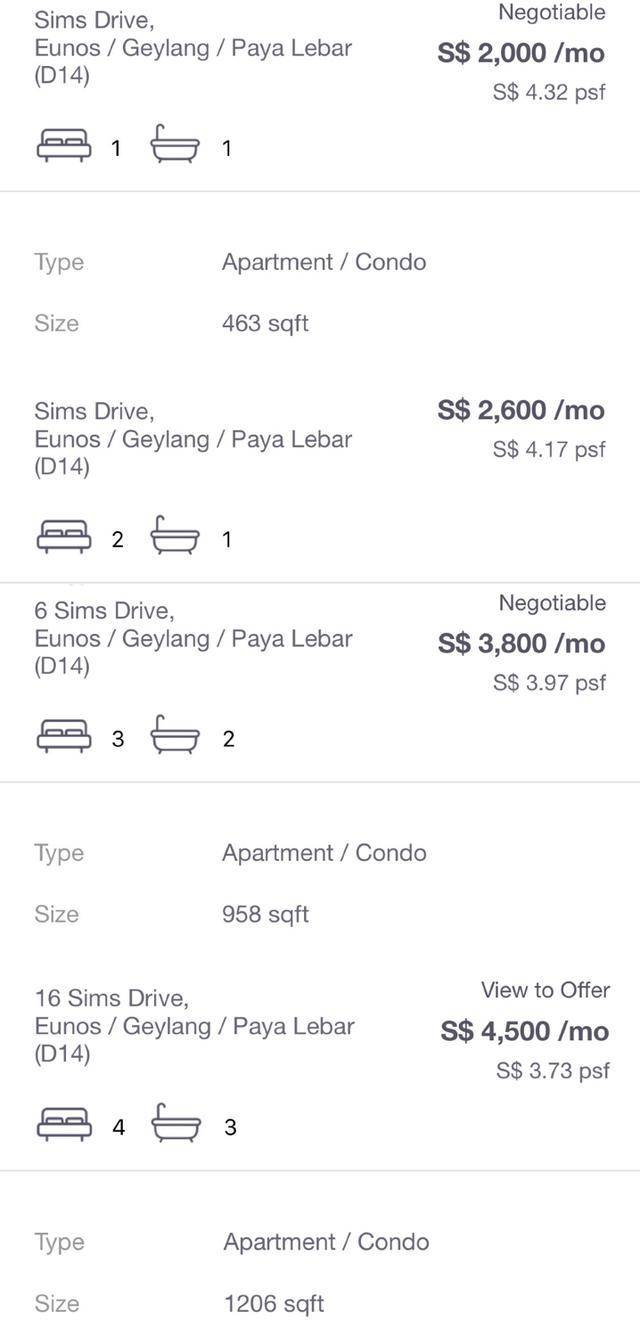Click Negotiable above the S$ 3,800 price

(552, 603)
